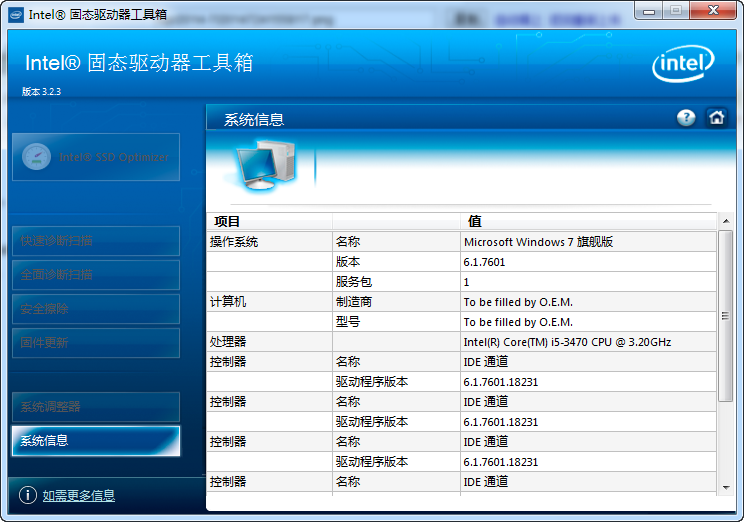Image resolution: width=744 pixels, height=522 pixels.
Task: Select the 计算机 row label
Action: [228, 302]
